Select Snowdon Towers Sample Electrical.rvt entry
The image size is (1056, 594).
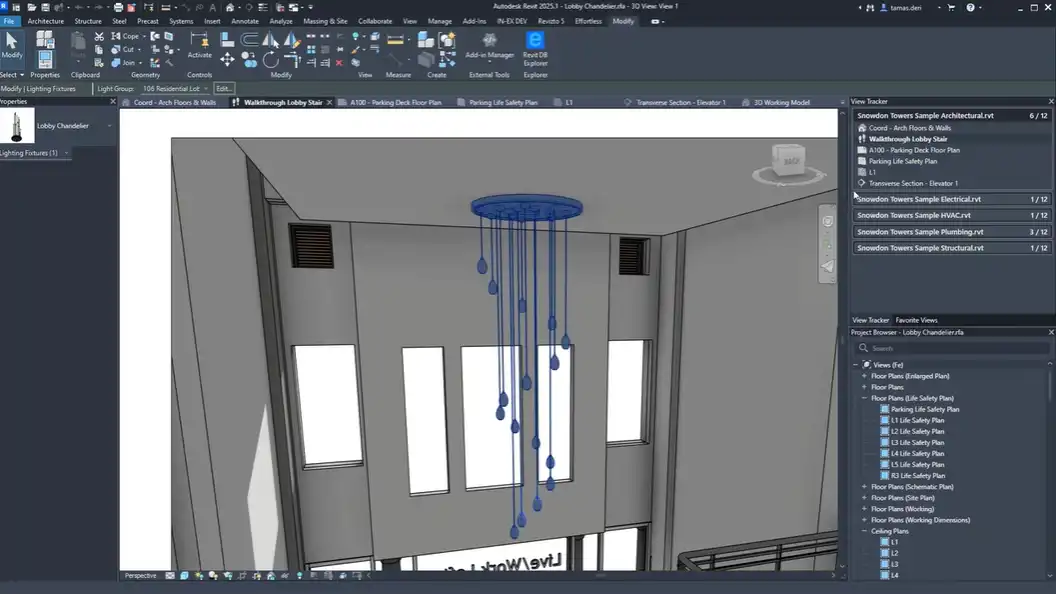click(x=952, y=199)
